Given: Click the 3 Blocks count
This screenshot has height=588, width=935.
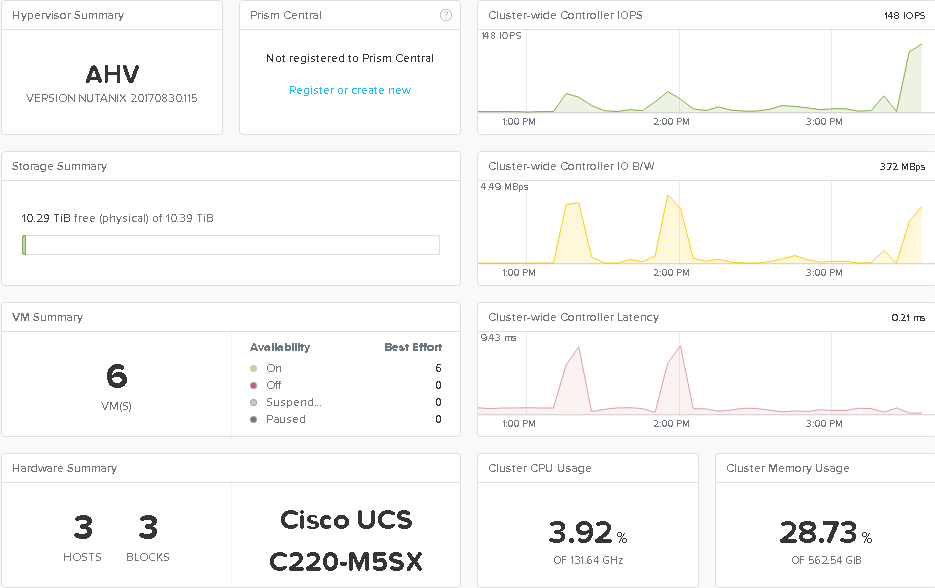Looking at the screenshot, I should 148,527.
